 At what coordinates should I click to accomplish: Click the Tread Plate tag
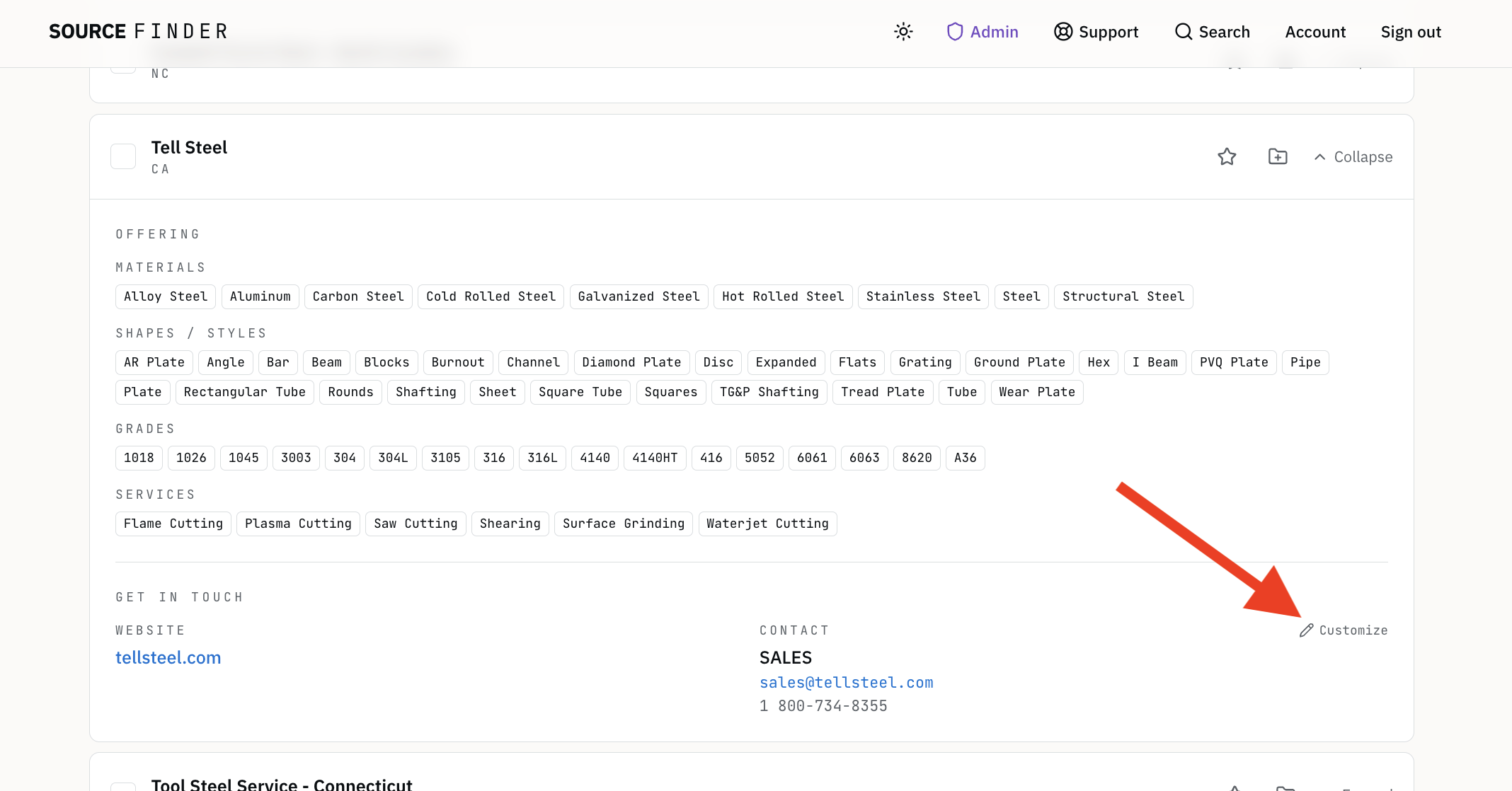point(883,392)
